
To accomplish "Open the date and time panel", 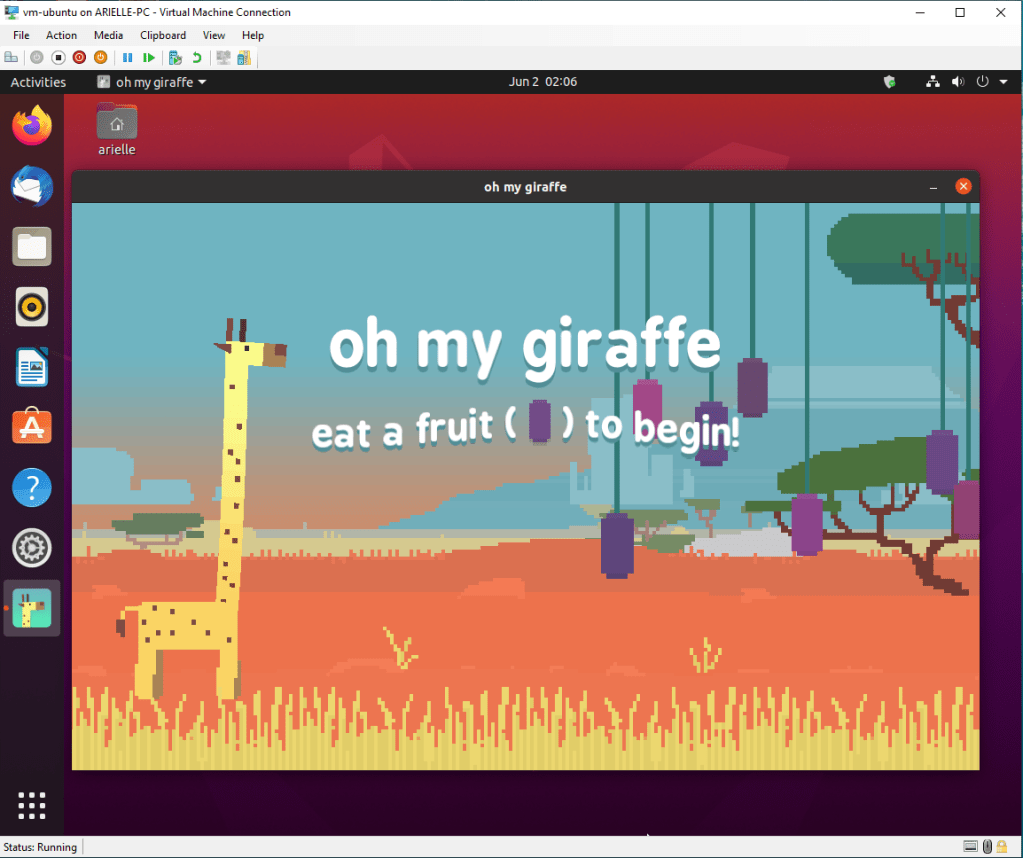I will (542, 82).
